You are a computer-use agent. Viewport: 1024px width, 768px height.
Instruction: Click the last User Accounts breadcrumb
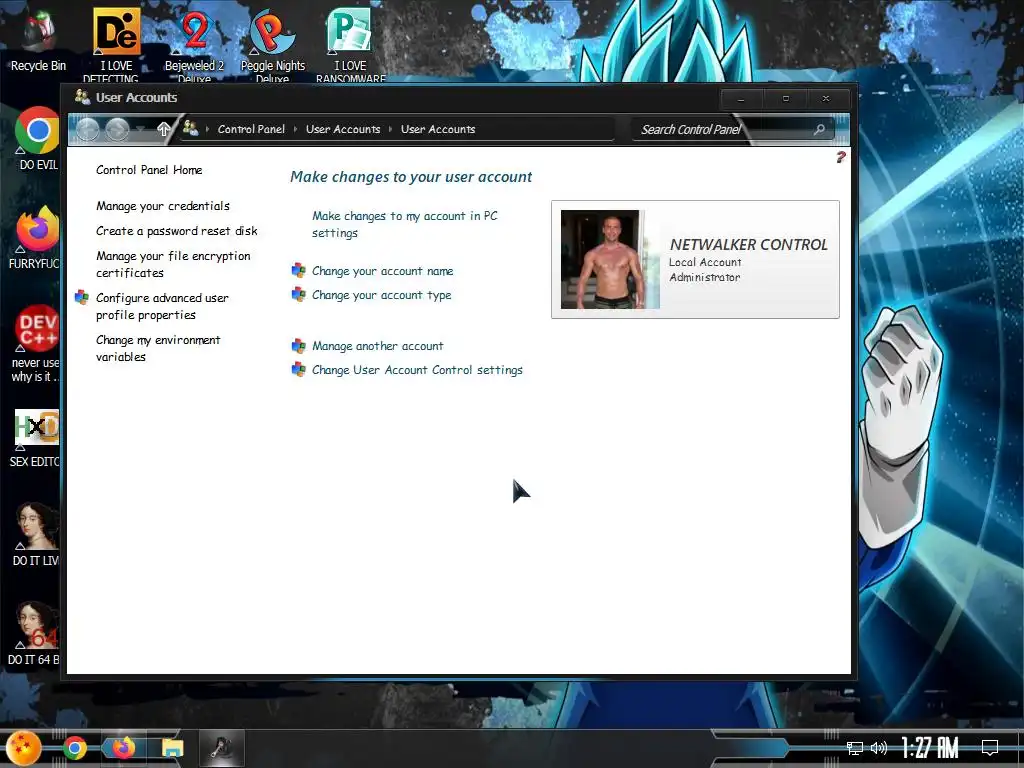coord(438,129)
